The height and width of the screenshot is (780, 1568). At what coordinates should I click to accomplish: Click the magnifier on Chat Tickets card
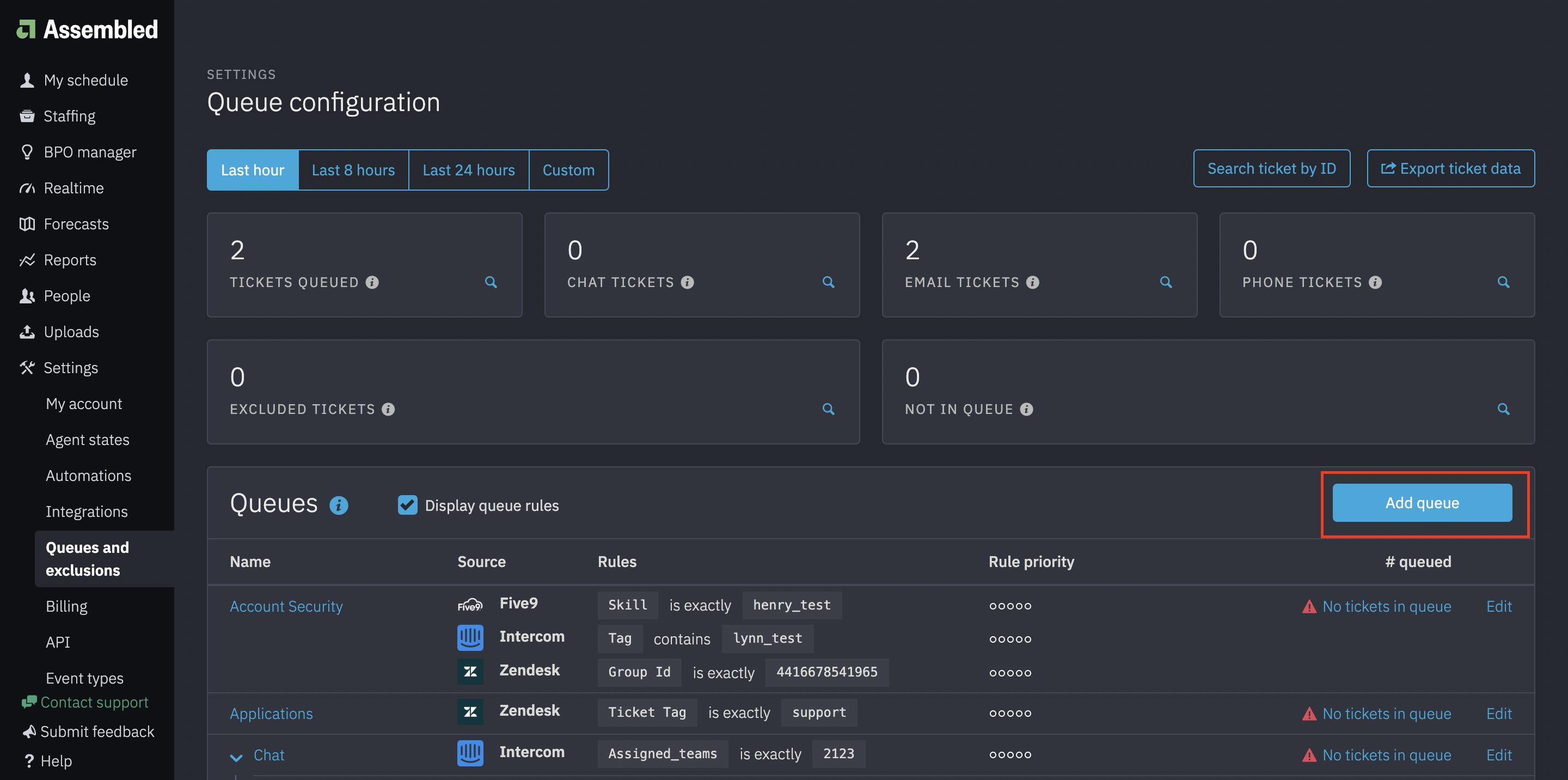coord(829,282)
